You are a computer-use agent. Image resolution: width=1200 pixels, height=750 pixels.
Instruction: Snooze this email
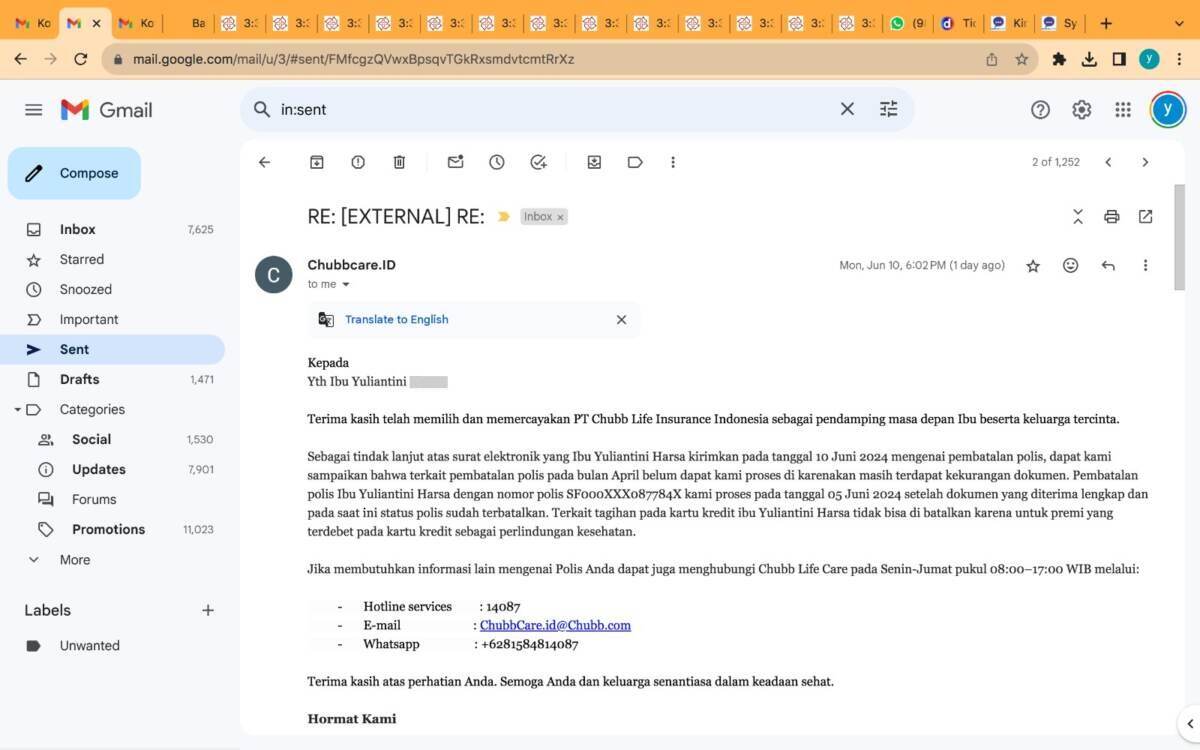pos(497,162)
